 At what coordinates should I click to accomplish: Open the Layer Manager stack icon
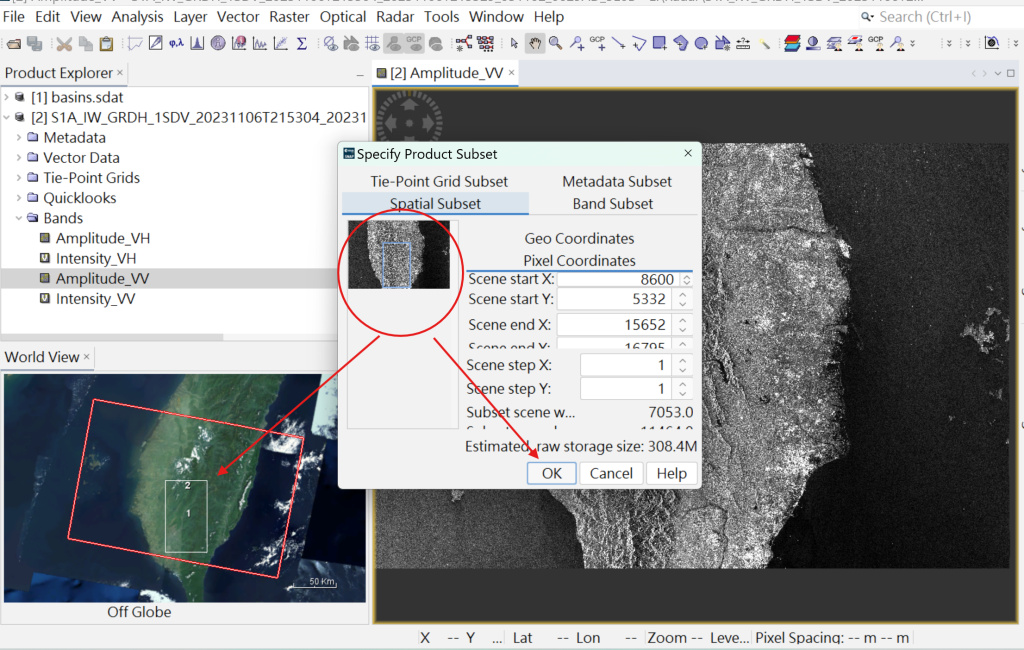tap(792, 44)
